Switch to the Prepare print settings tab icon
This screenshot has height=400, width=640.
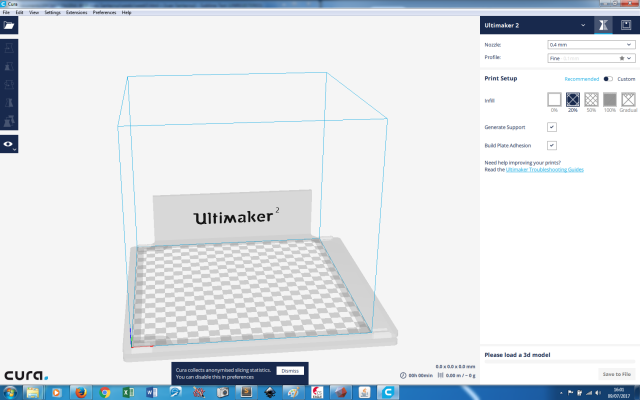[603, 25]
